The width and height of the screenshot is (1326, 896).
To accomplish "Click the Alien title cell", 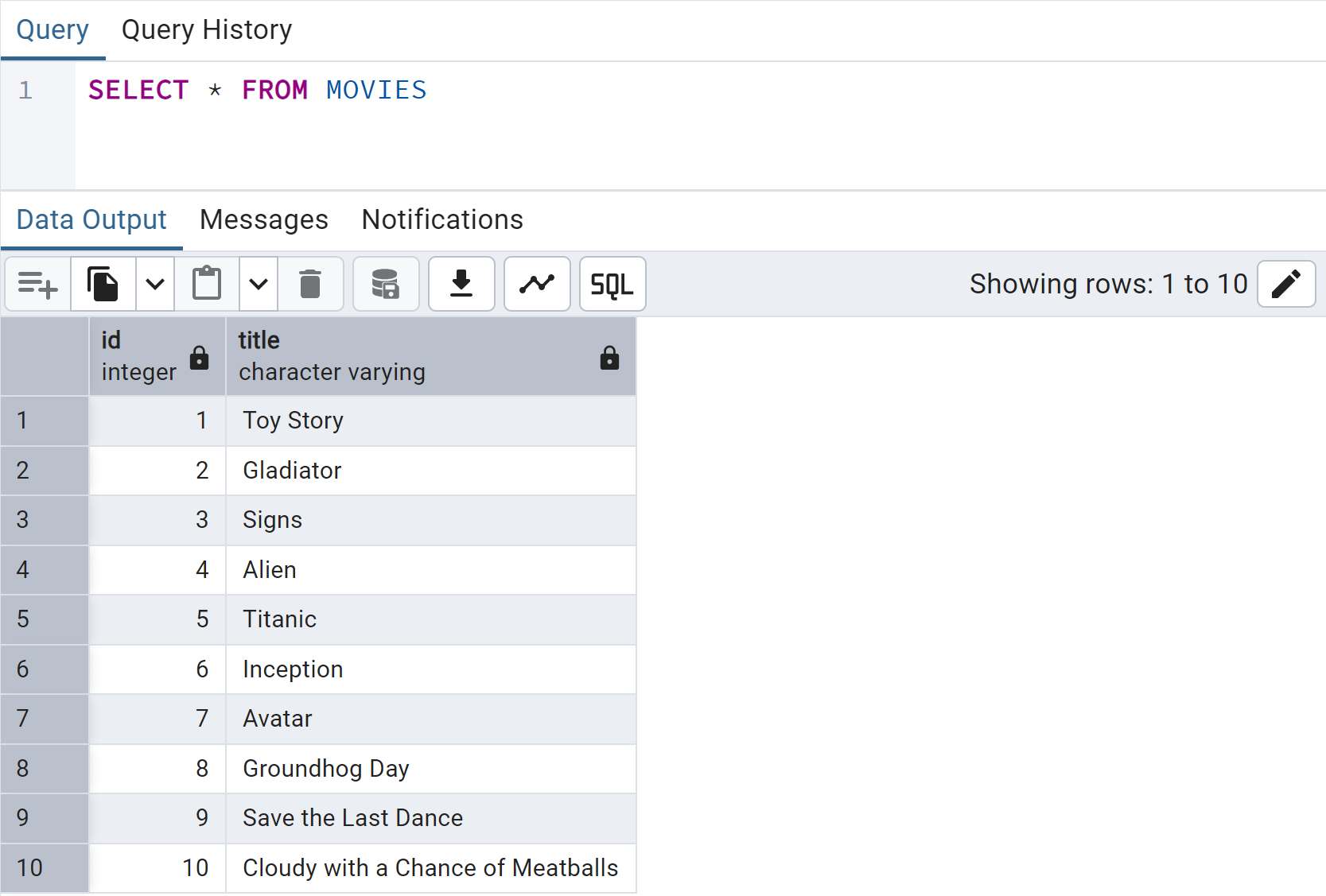I will coord(431,570).
